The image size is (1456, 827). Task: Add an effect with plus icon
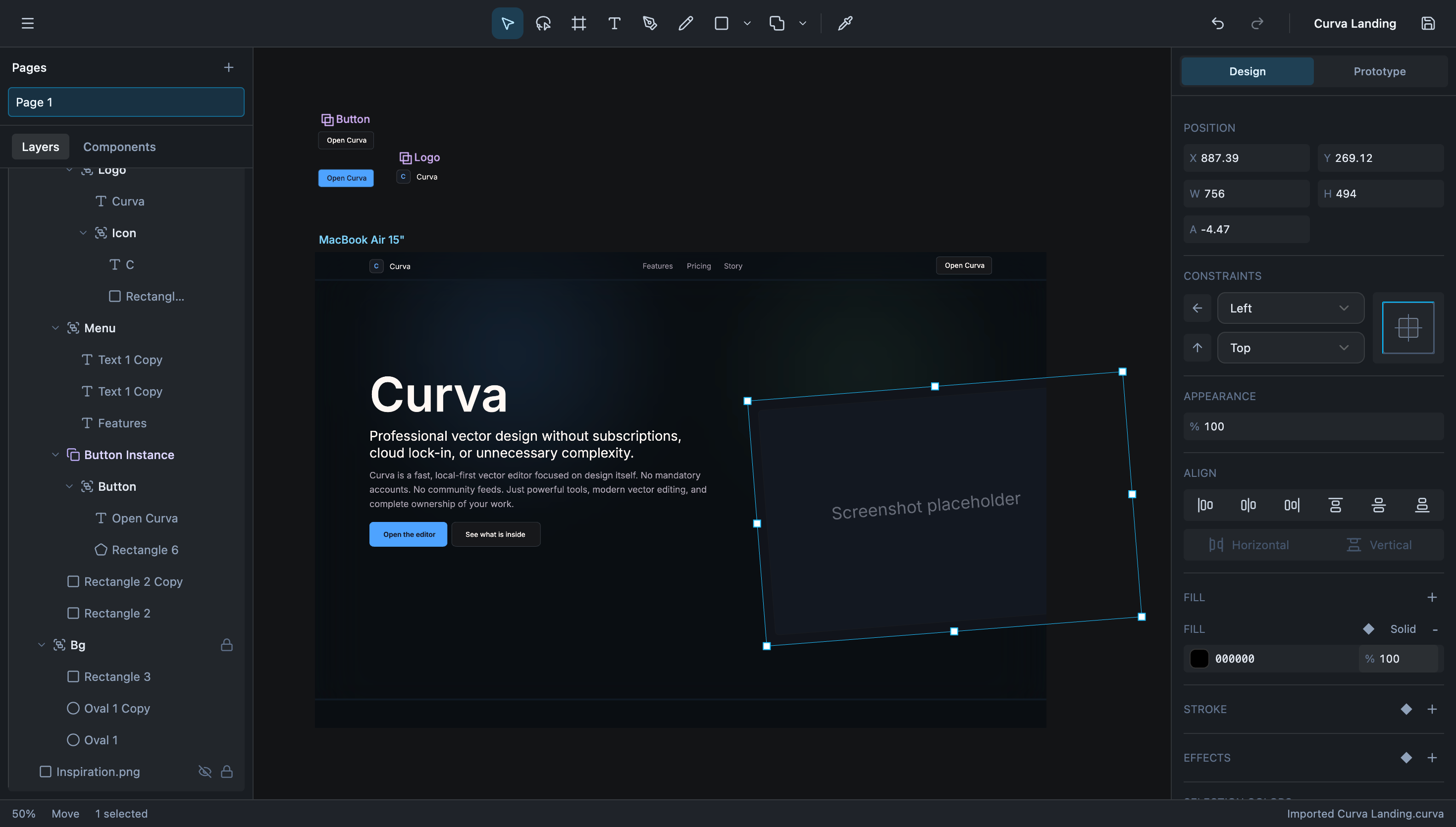click(x=1432, y=758)
